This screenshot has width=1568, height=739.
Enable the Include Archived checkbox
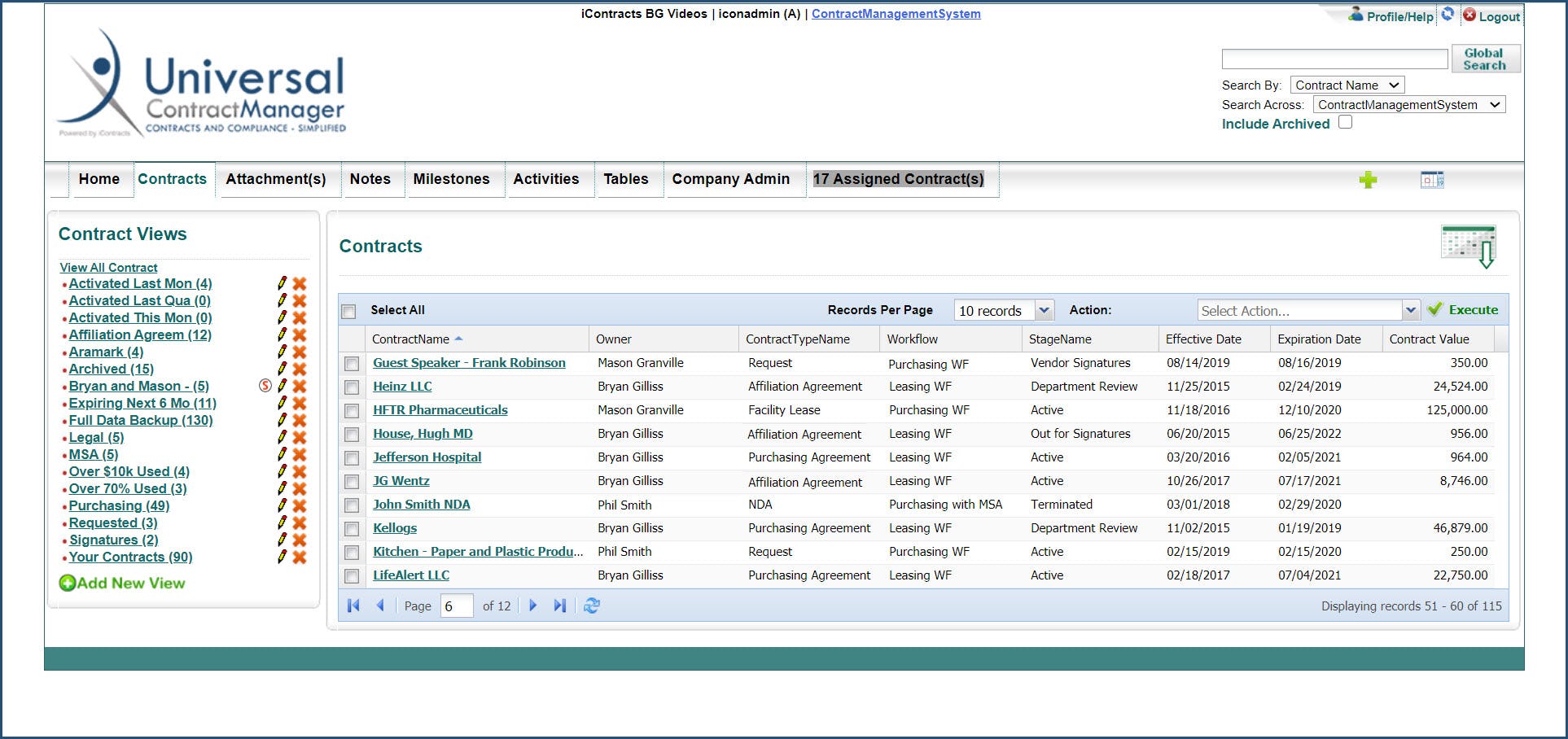click(x=1345, y=121)
